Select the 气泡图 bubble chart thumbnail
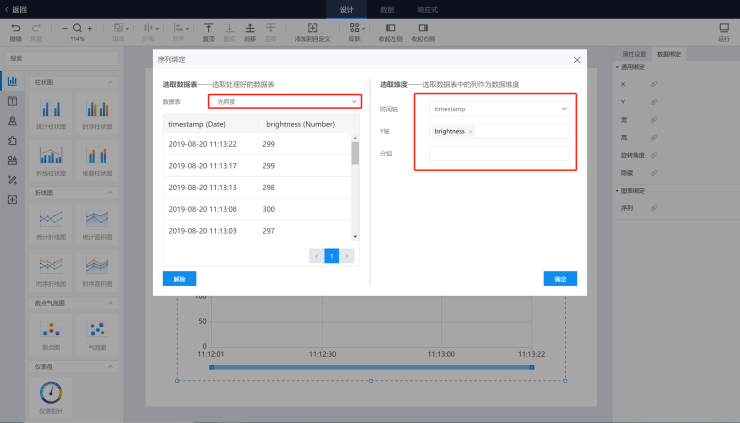Viewport: 740px width, 423px height. coord(97,334)
